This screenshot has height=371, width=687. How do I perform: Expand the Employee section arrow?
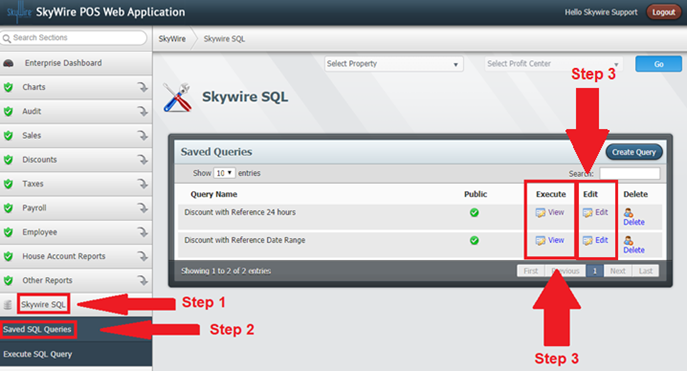[142, 232]
